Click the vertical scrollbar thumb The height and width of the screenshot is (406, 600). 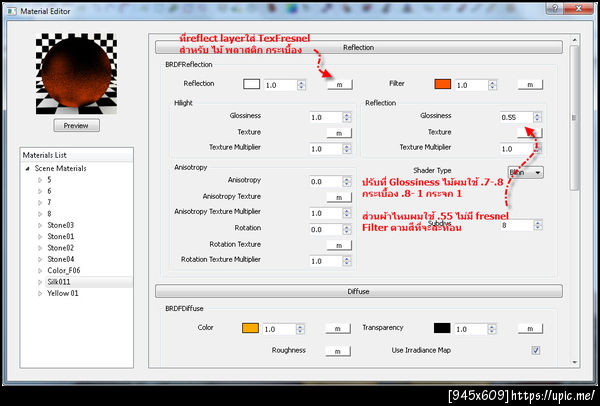click(x=574, y=117)
